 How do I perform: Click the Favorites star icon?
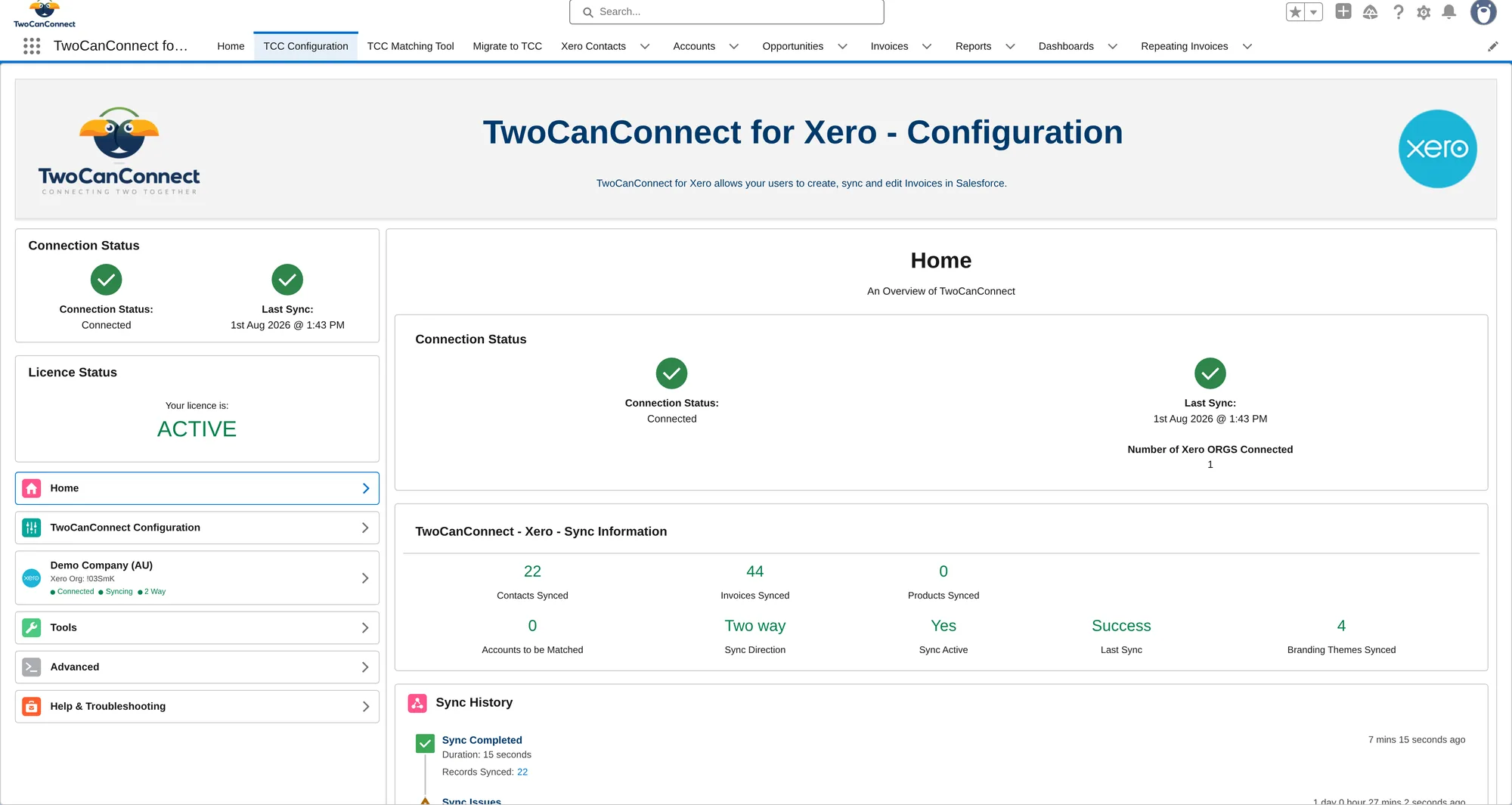coord(1296,12)
